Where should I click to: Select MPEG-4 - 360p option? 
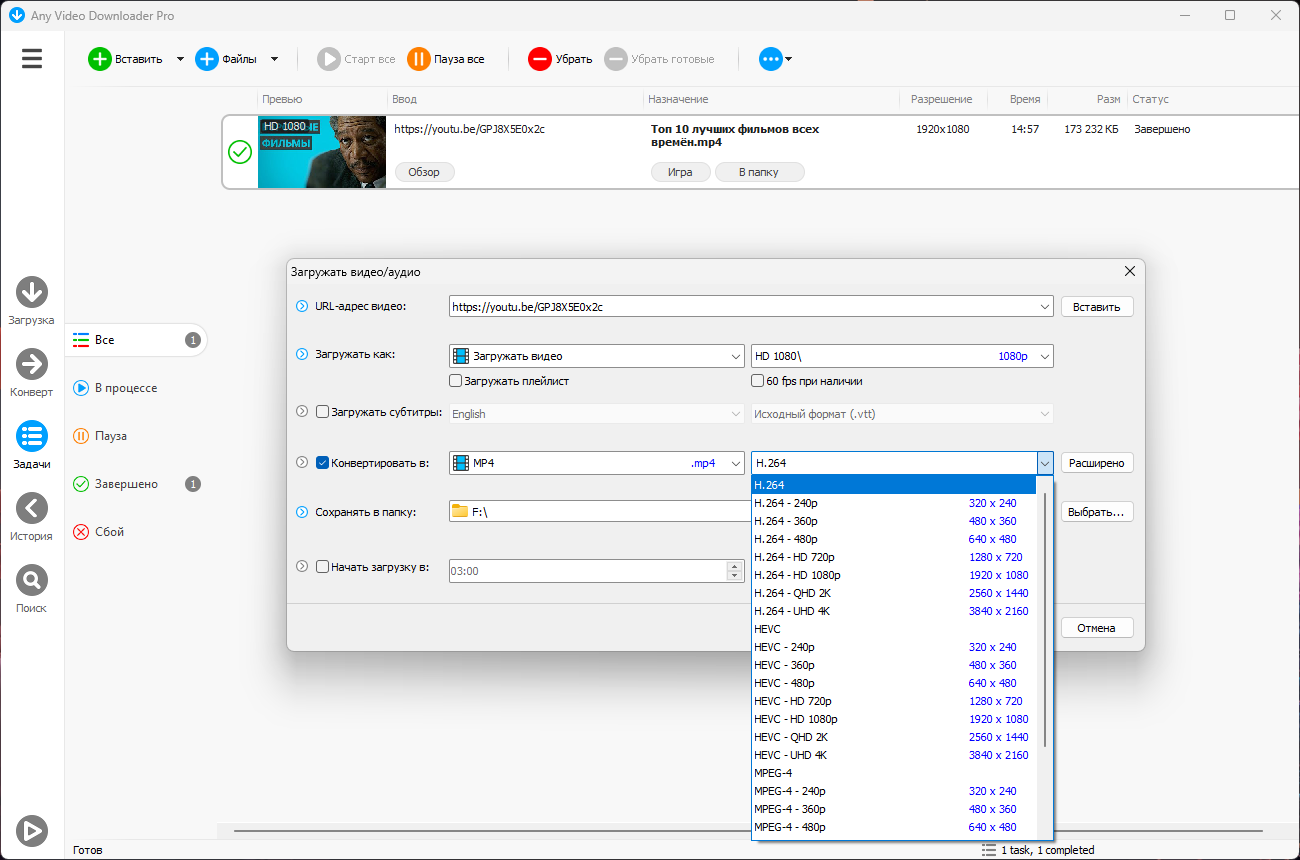[x=893, y=809]
